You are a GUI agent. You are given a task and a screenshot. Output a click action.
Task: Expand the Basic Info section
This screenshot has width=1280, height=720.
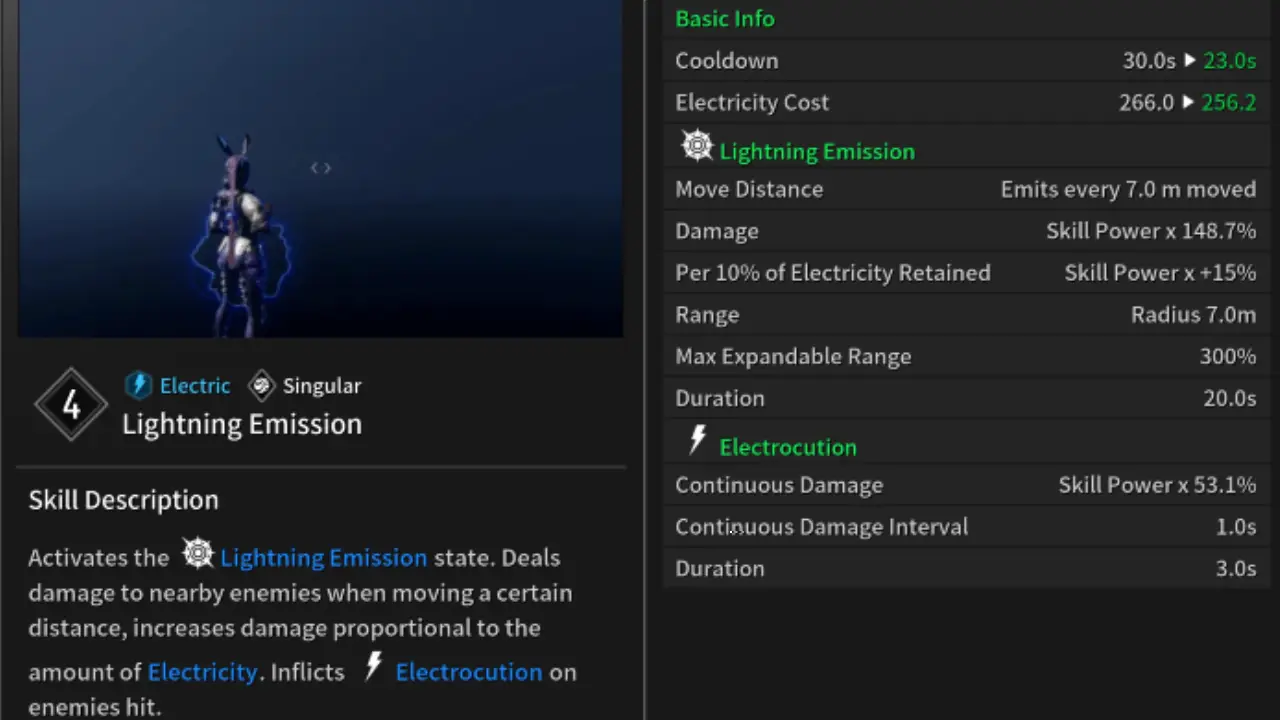[725, 18]
